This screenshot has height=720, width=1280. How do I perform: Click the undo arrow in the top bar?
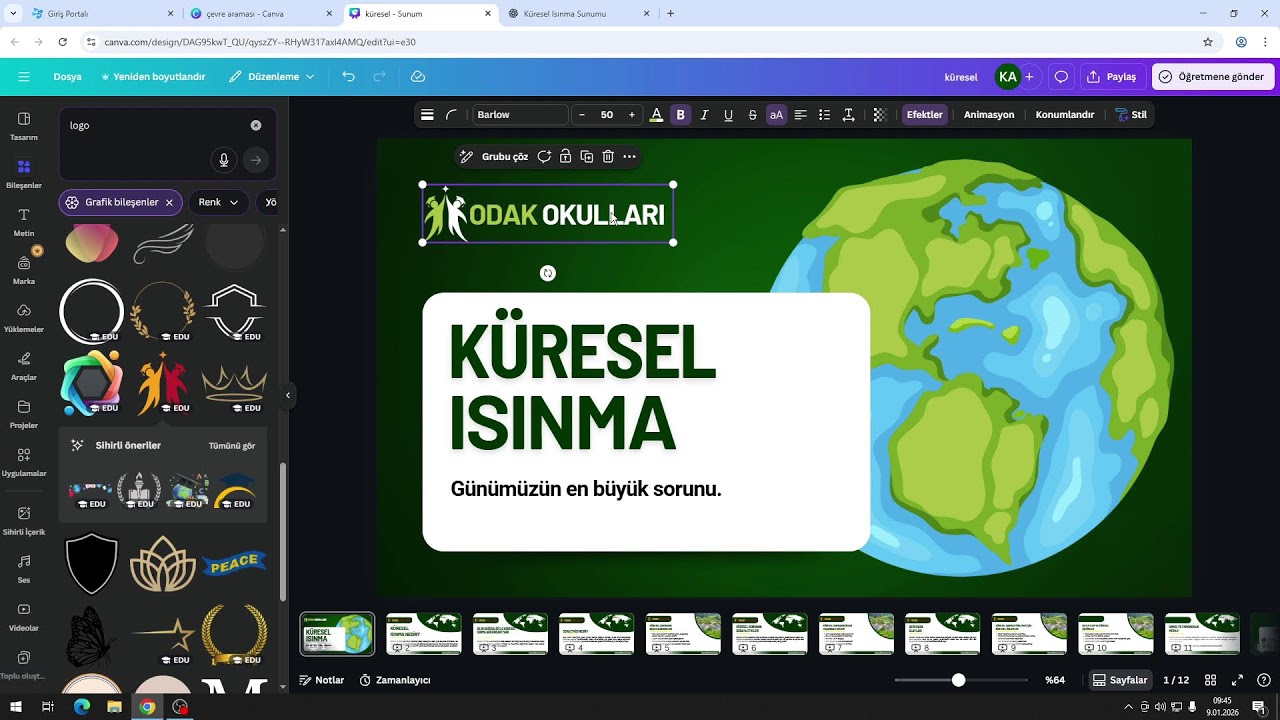pyautogui.click(x=348, y=76)
